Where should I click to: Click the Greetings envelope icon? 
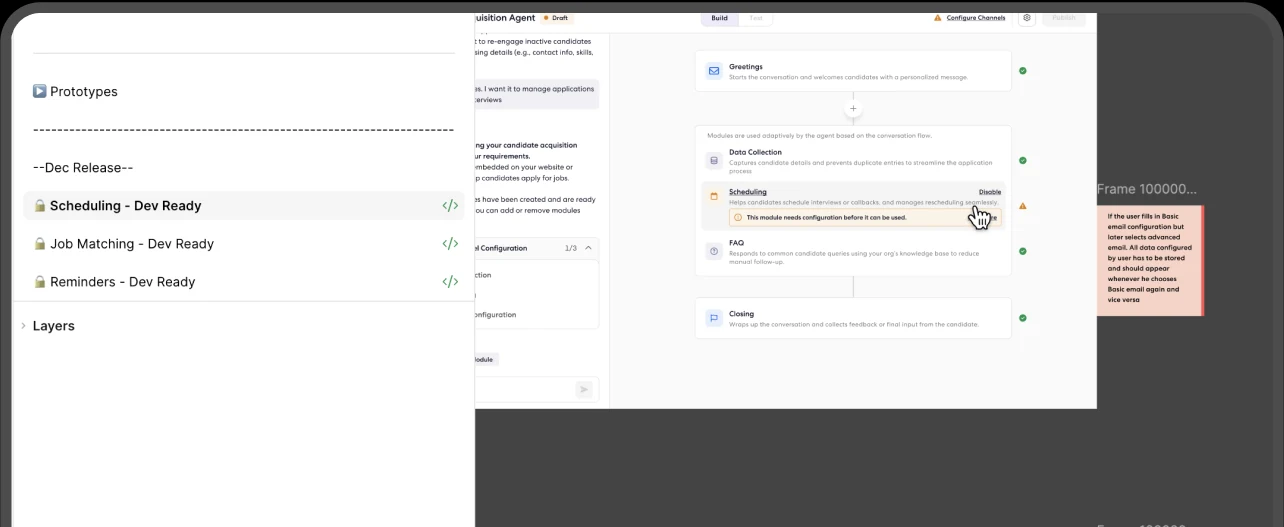(x=714, y=71)
